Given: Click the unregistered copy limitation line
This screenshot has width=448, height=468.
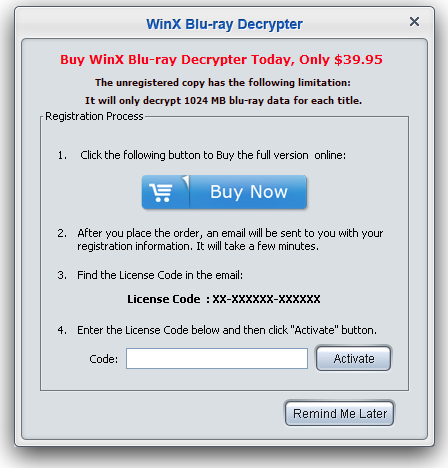Looking at the screenshot, I should (x=223, y=82).
